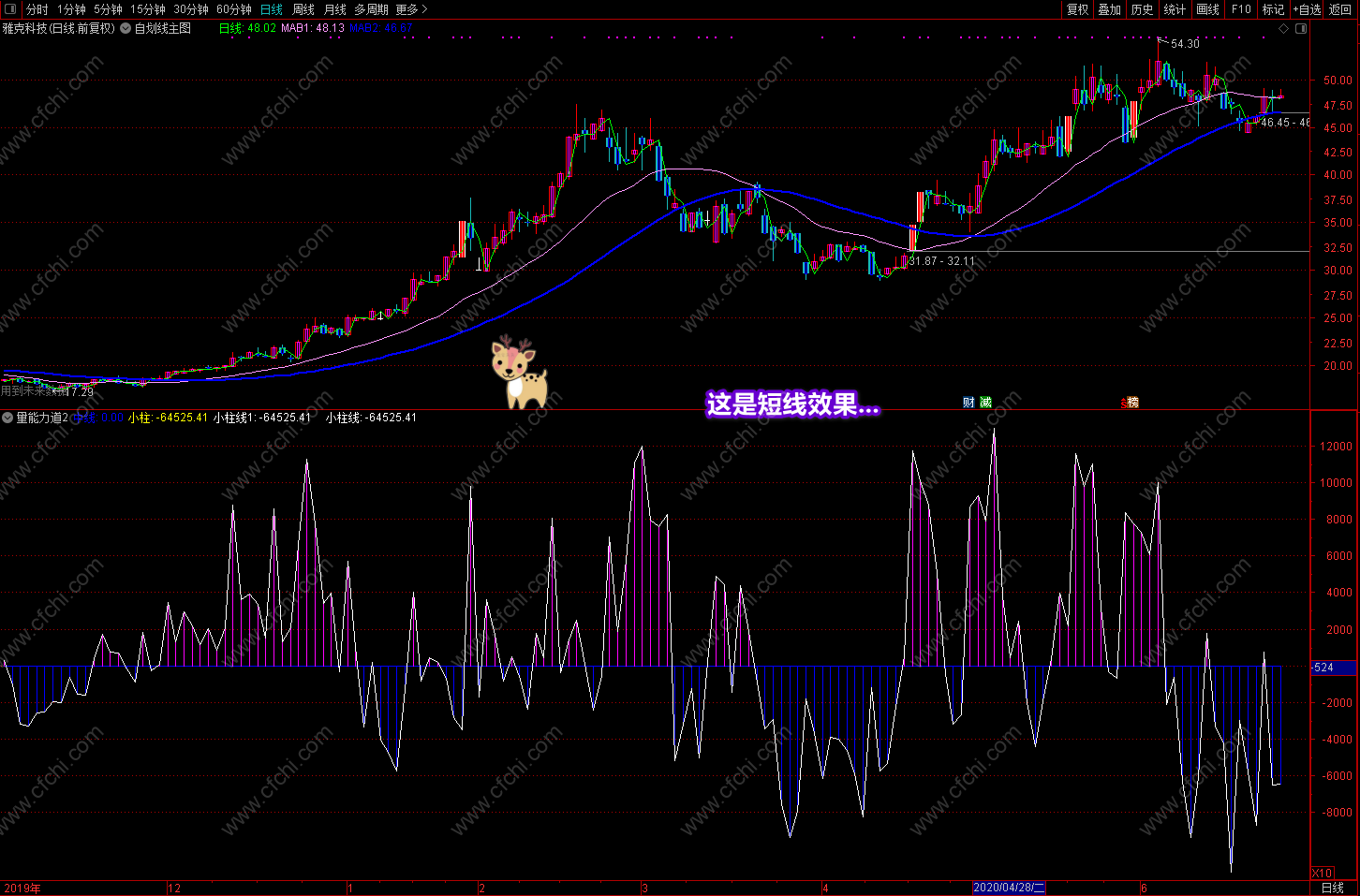Switch to the 15分钟 period
The width and height of the screenshot is (1360, 896).
(x=148, y=9)
